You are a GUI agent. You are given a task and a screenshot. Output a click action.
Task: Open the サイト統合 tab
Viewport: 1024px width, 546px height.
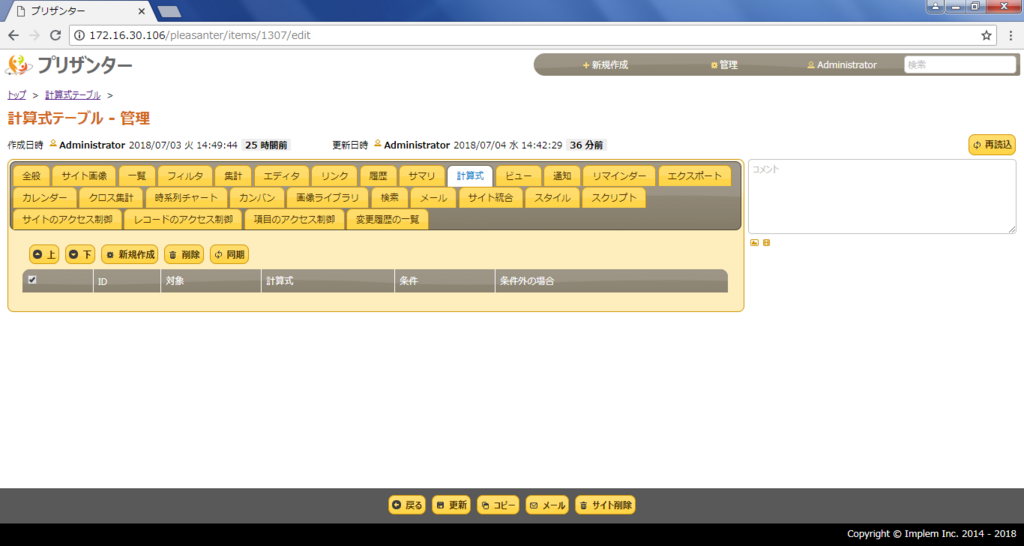(490, 198)
